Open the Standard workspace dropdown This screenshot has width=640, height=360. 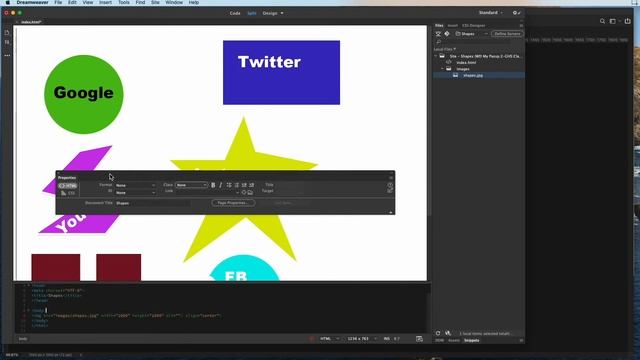(491, 13)
